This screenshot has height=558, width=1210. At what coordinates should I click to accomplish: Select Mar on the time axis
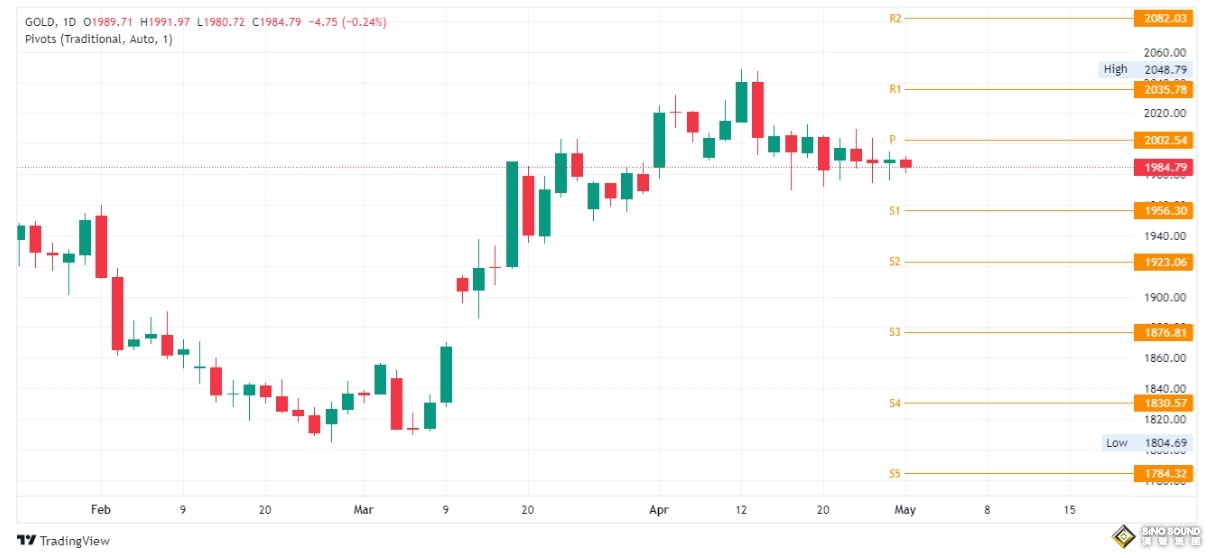click(364, 509)
